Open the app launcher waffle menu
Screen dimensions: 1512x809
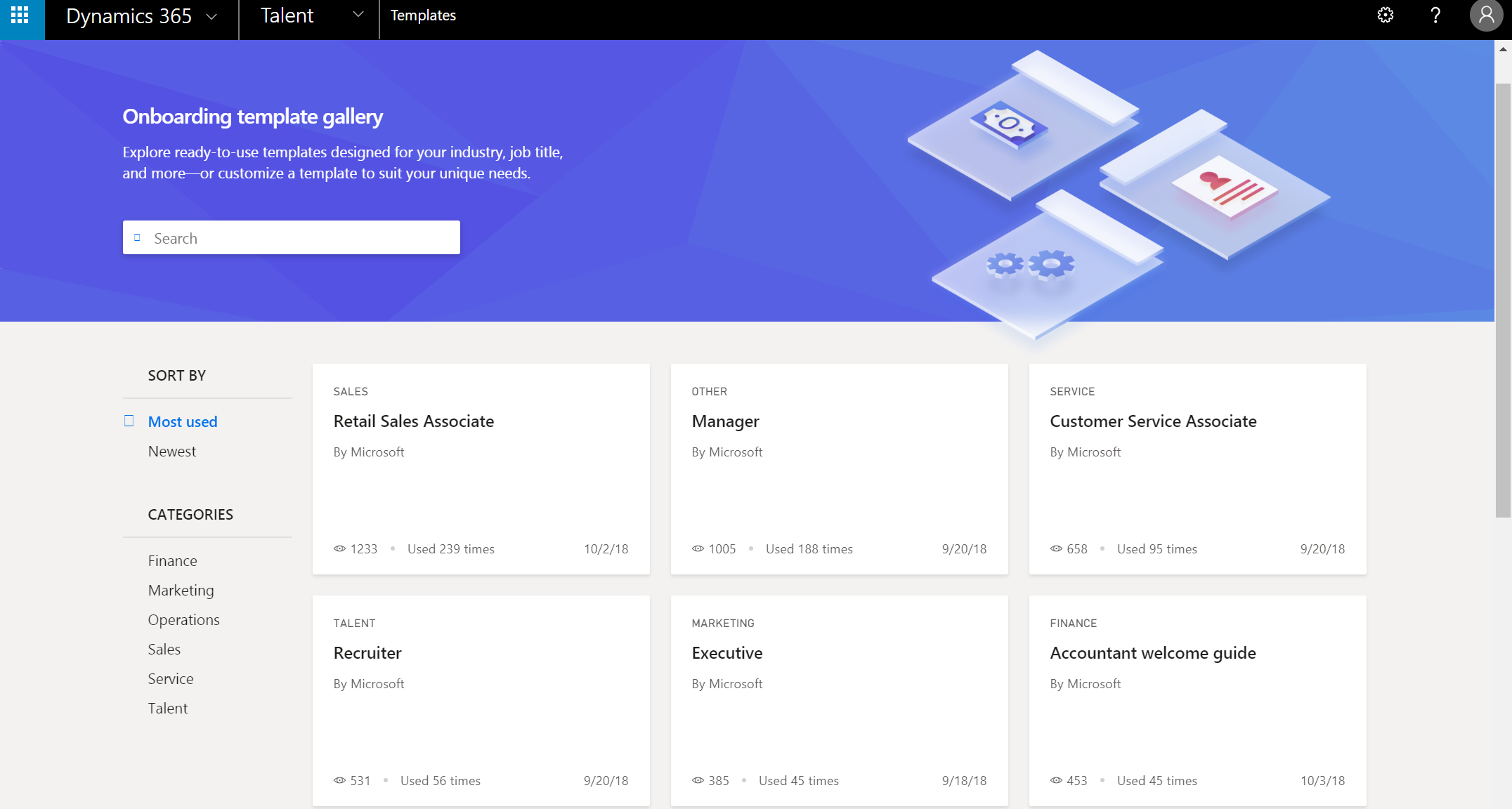coord(20,15)
